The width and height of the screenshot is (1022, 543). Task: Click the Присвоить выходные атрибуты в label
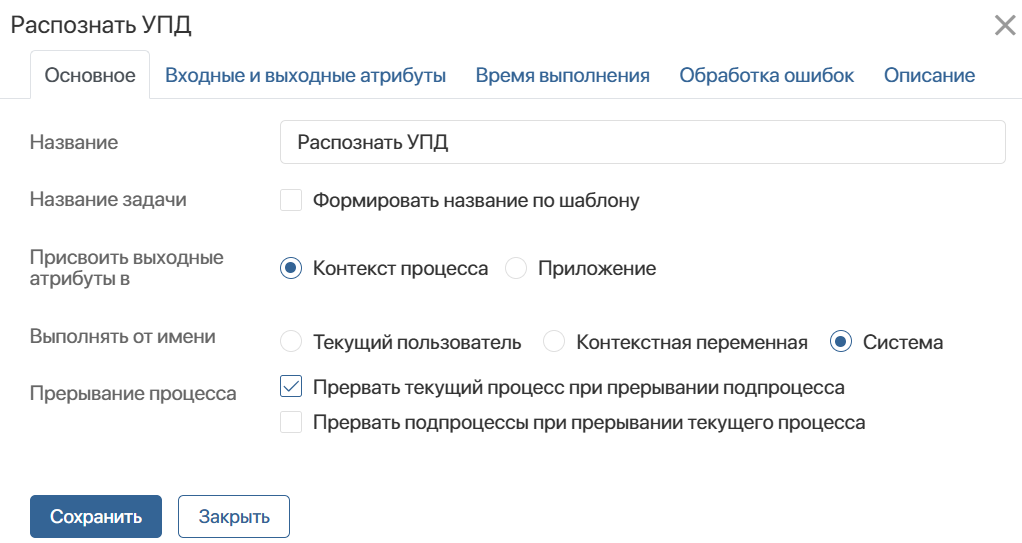click(x=126, y=267)
